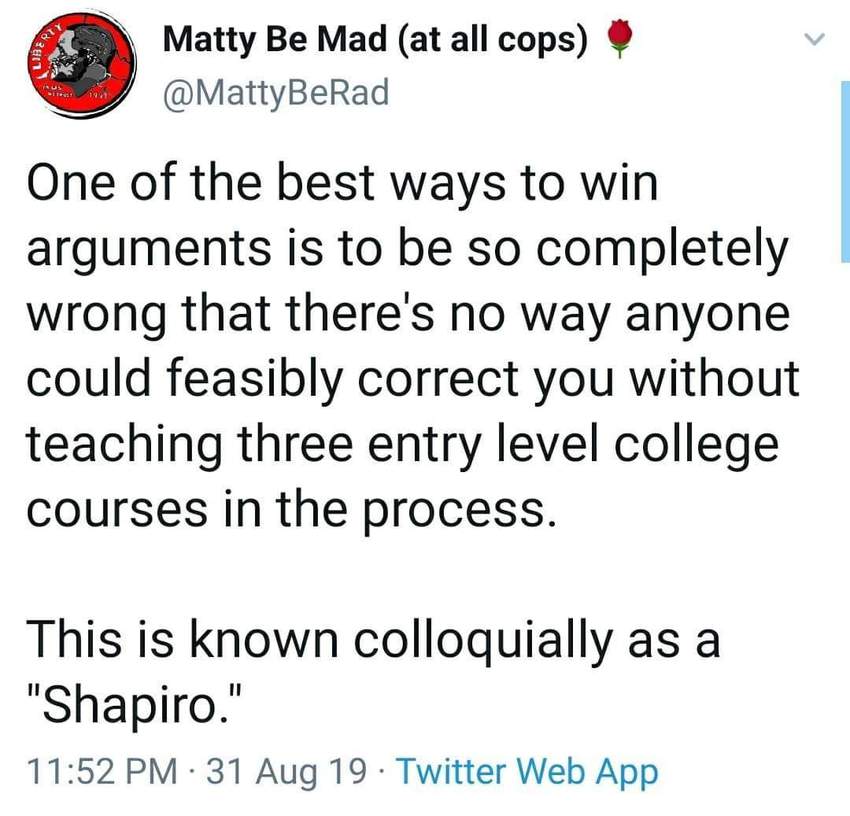Open the Twitter Web App source link
850x816 pixels.
(x=527, y=772)
